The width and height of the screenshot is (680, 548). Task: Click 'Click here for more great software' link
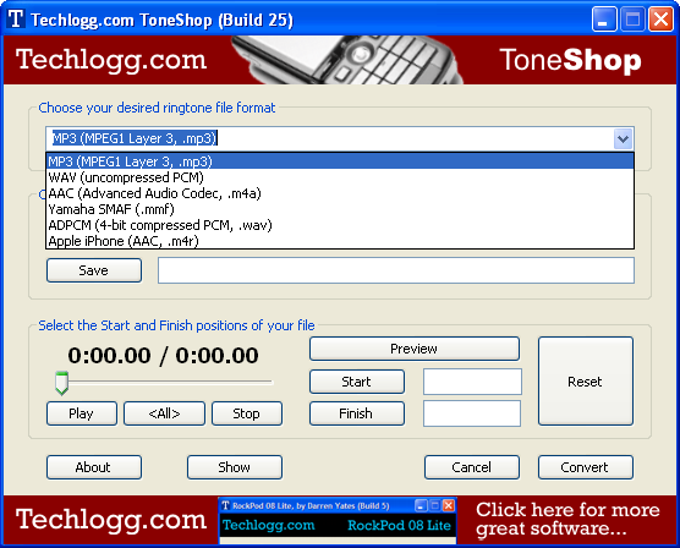tap(568, 519)
